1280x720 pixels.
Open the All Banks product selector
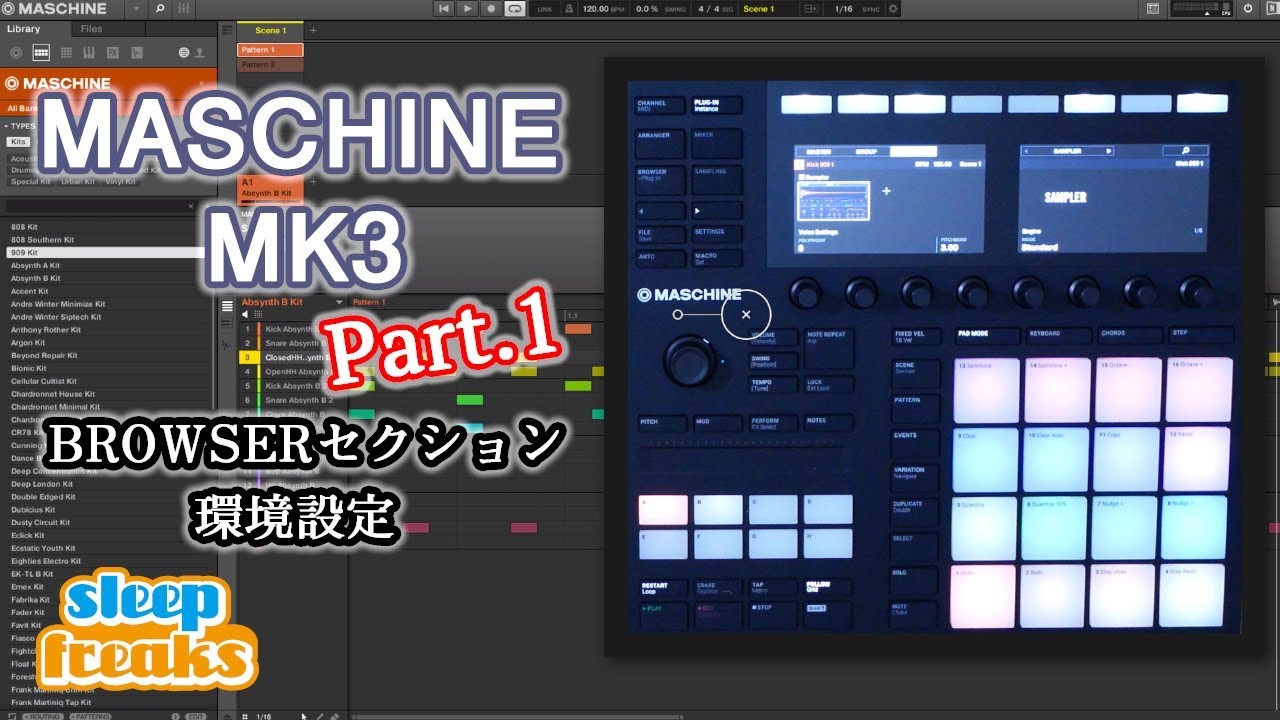point(24,108)
